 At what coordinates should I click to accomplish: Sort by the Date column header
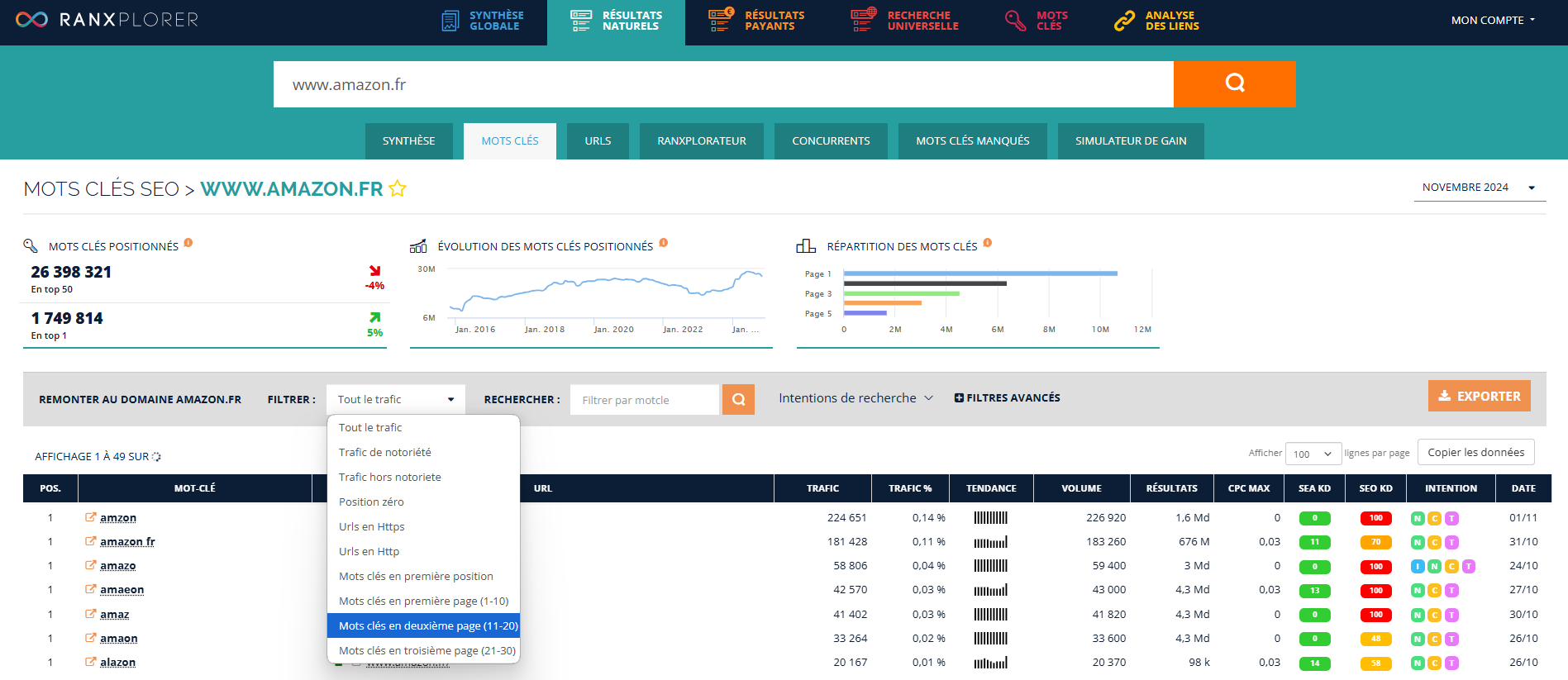(x=1523, y=488)
